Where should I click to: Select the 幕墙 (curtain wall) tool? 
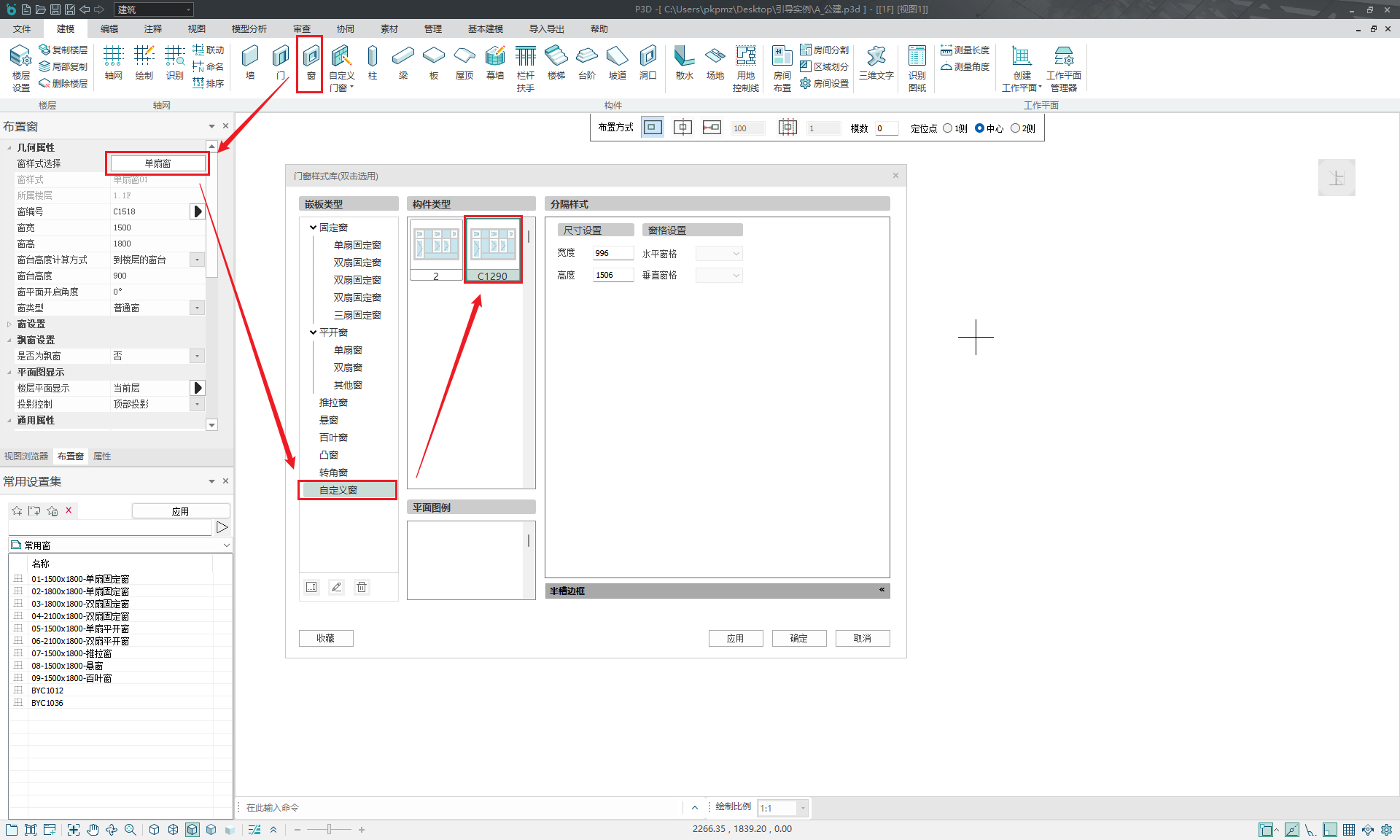click(495, 63)
